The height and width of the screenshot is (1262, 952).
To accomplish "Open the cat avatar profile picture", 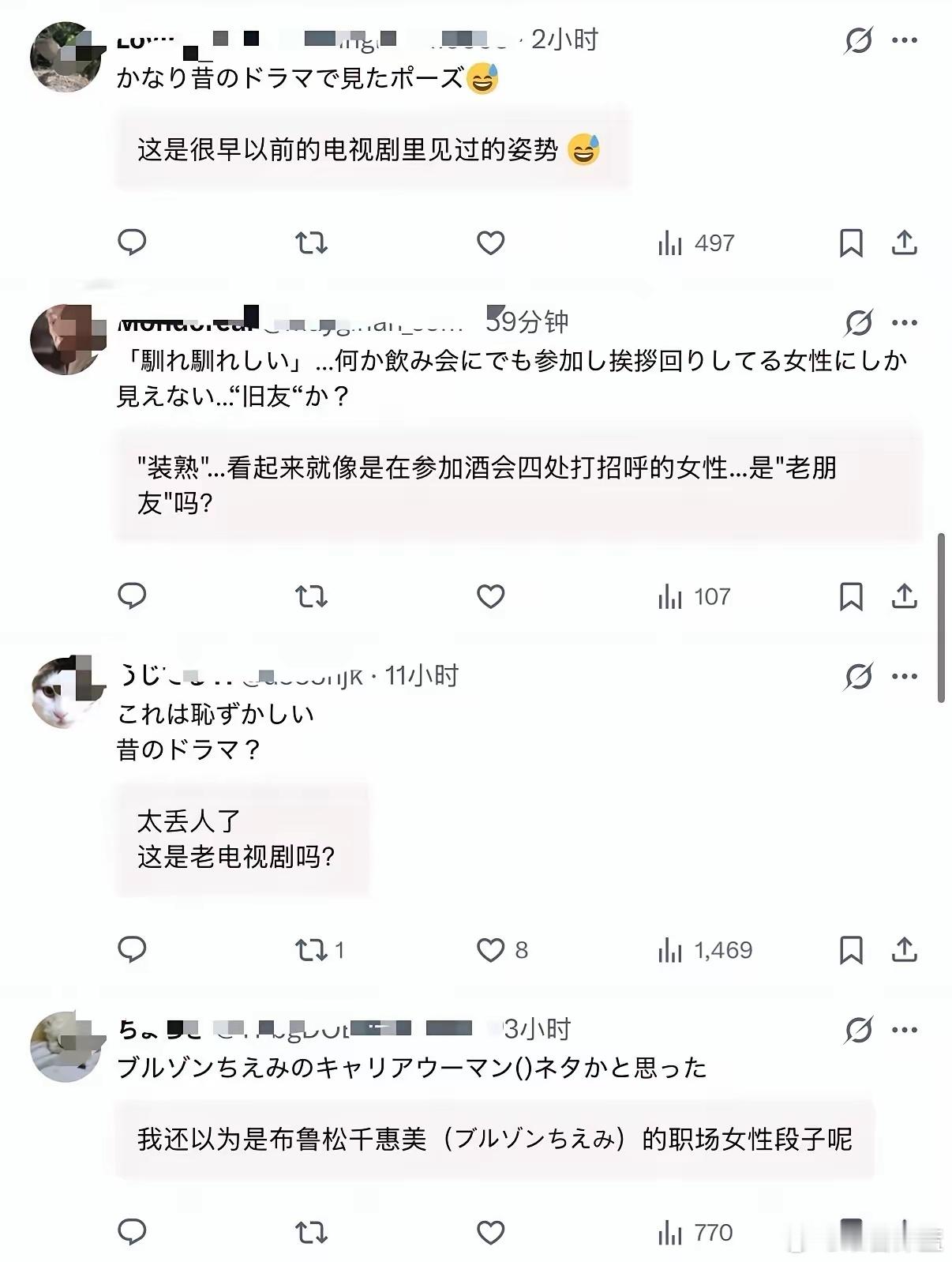I will coord(66,693).
